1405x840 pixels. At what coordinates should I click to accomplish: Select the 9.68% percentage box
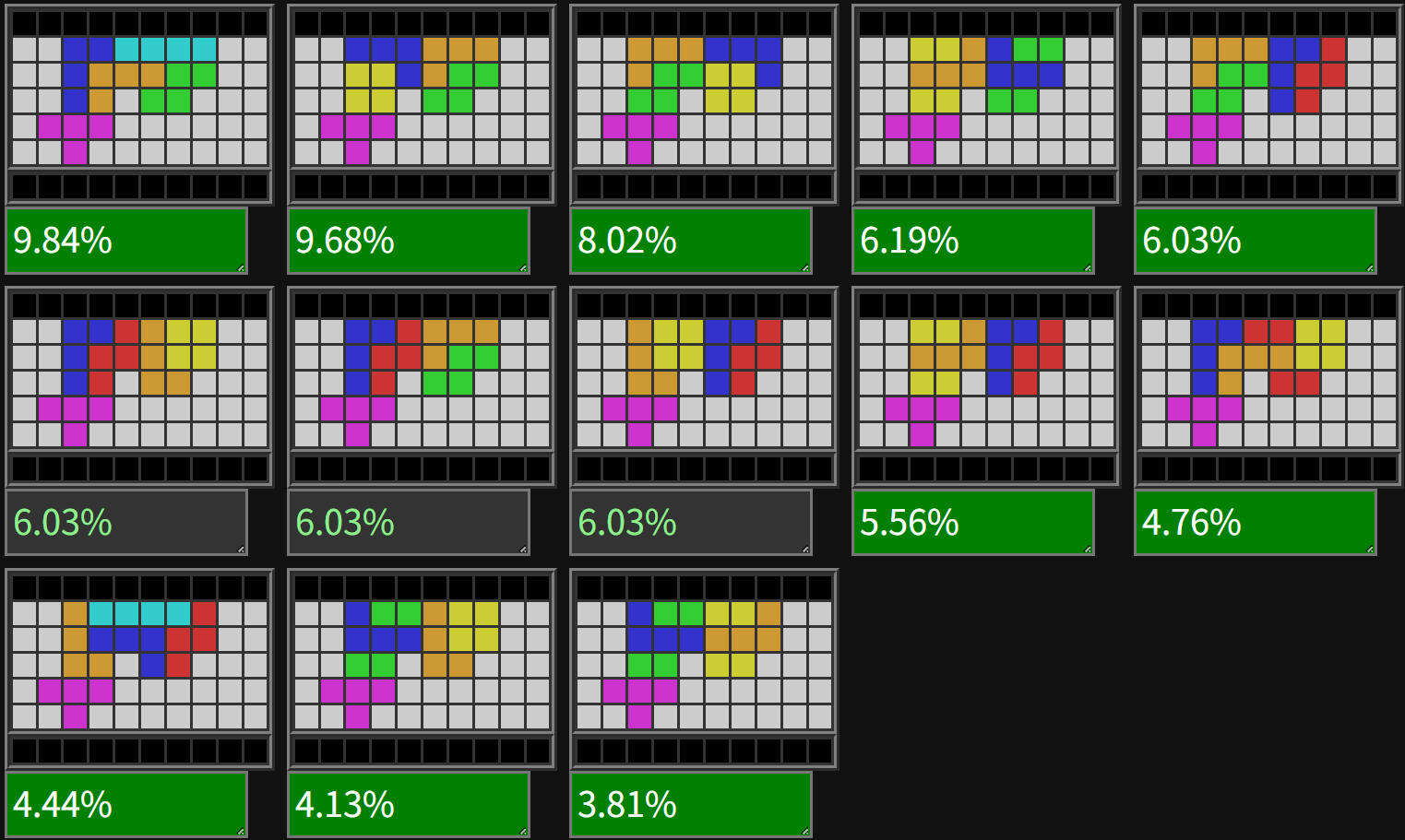[x=409, y=241]
